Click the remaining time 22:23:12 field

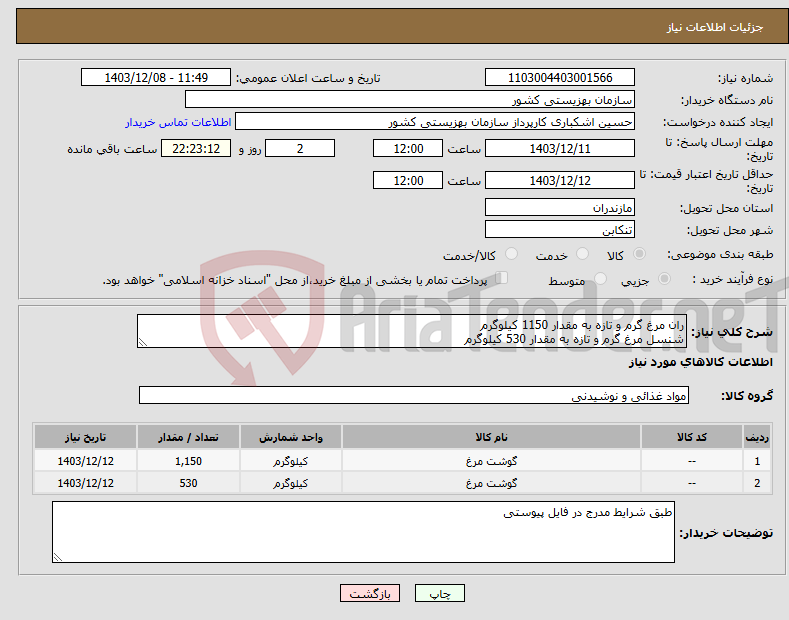196,148
